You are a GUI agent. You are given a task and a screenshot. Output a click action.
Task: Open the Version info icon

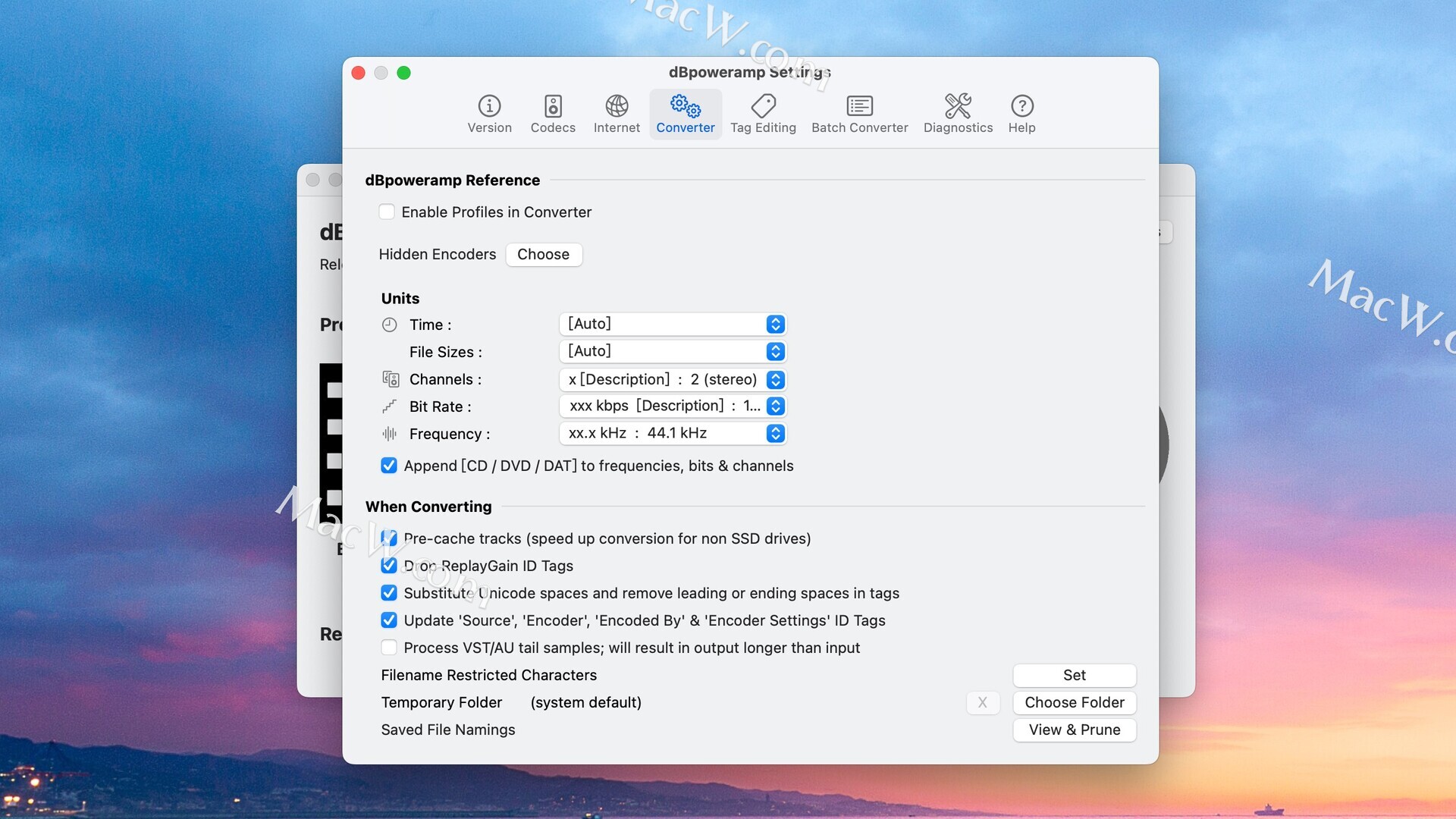pos(489,106)
